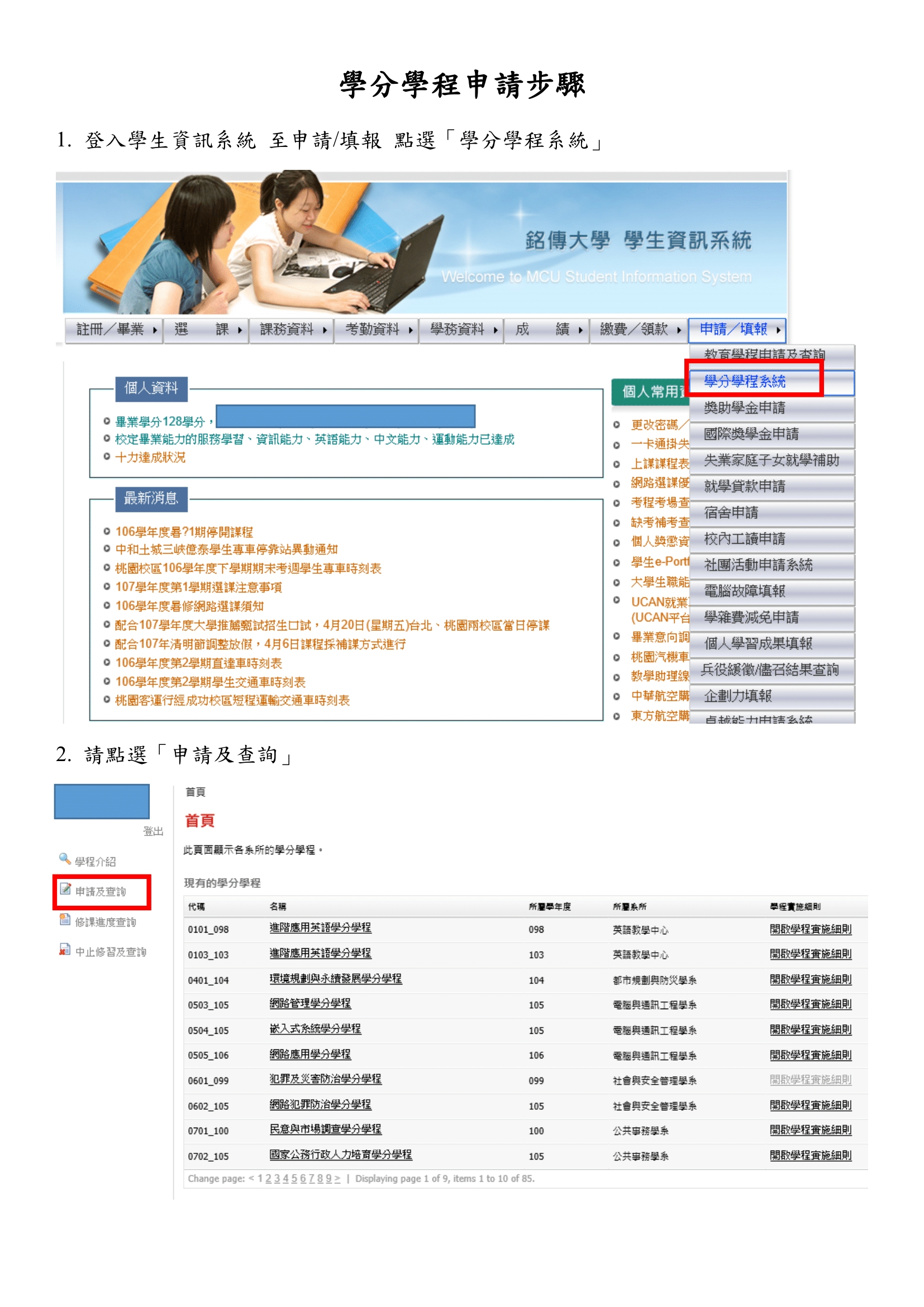Image resolution: width=924 pixels, height=1307 pixels.
Task: Choose 獎助學金申請 menu entry
Action: [744, 407]
